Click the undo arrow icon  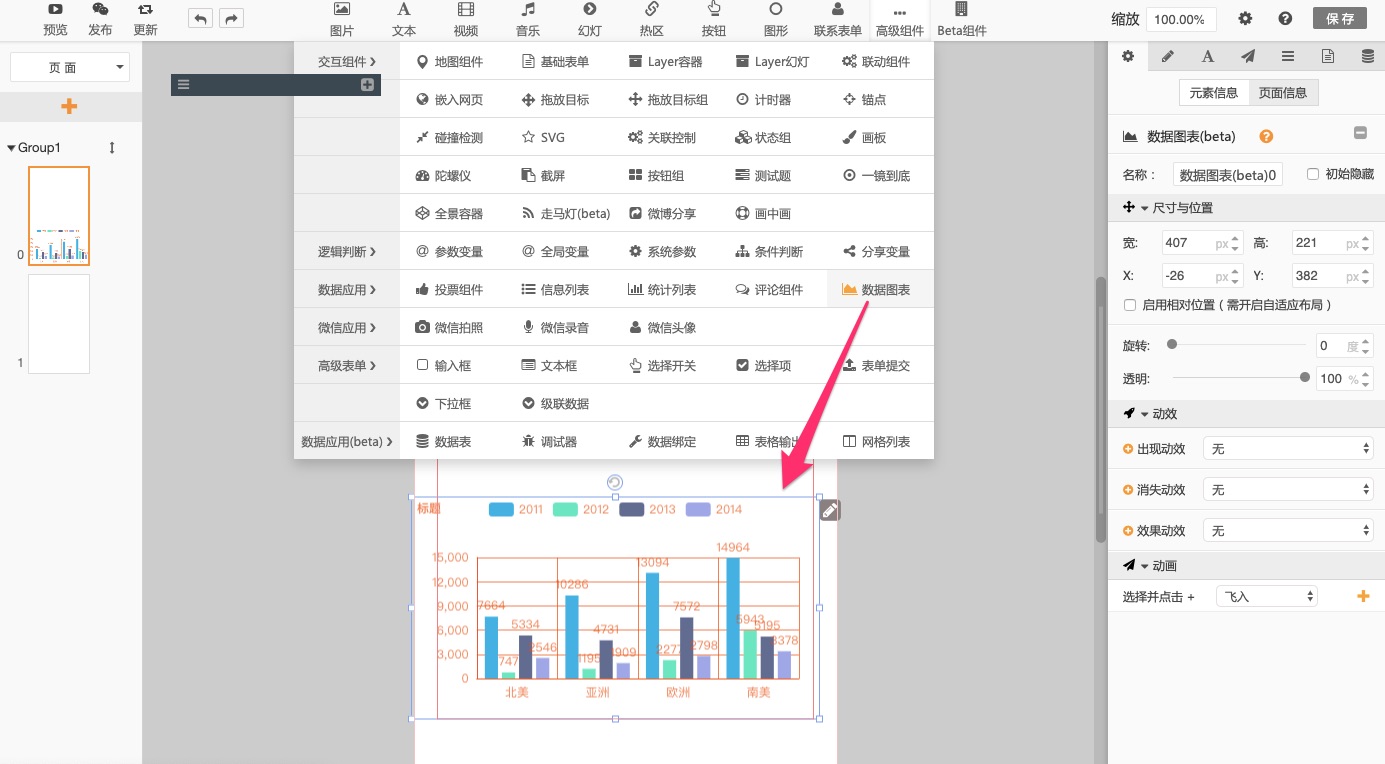pos(200,19)
